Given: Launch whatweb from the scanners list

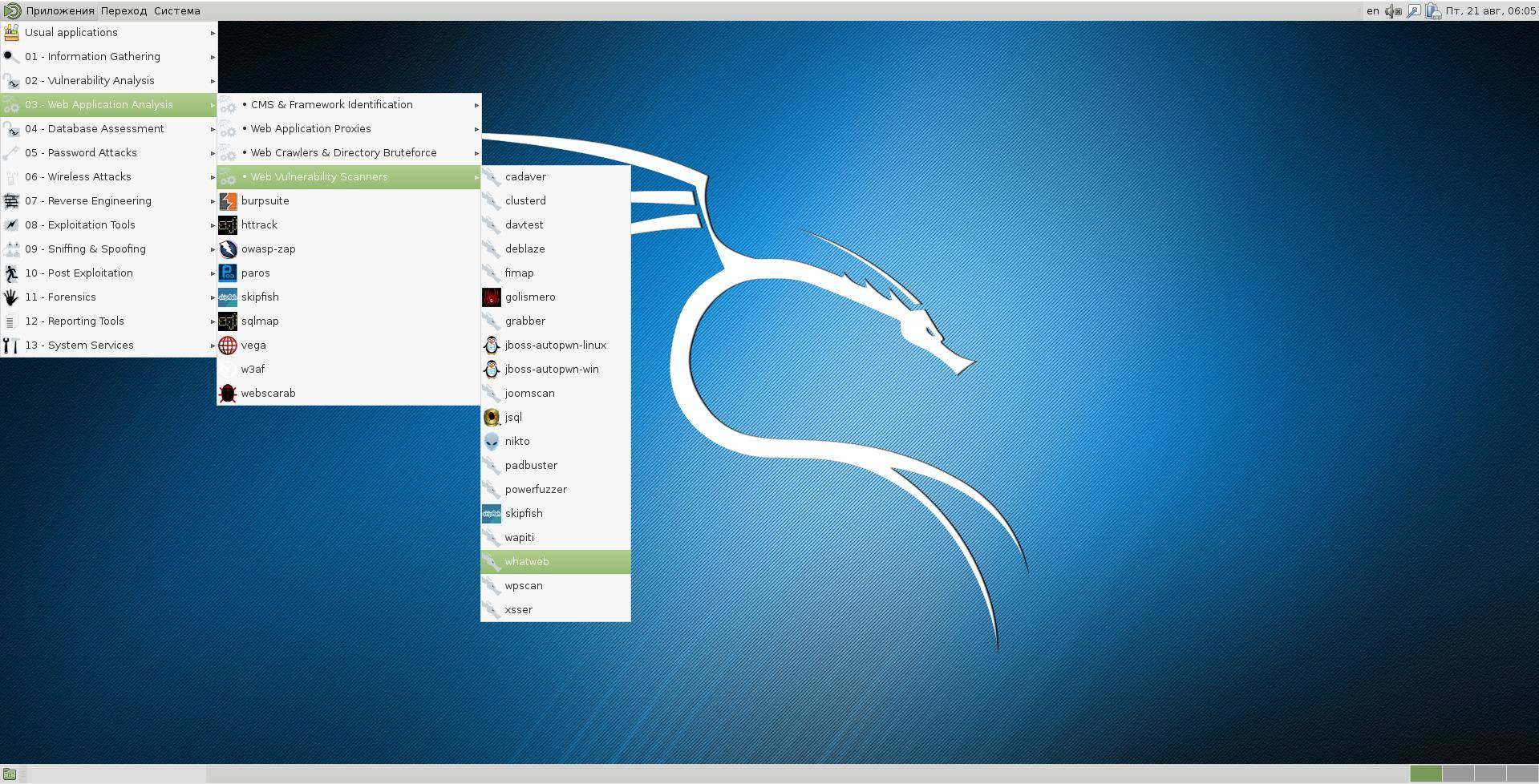Looking at the screenshot, I should point(555,562).
